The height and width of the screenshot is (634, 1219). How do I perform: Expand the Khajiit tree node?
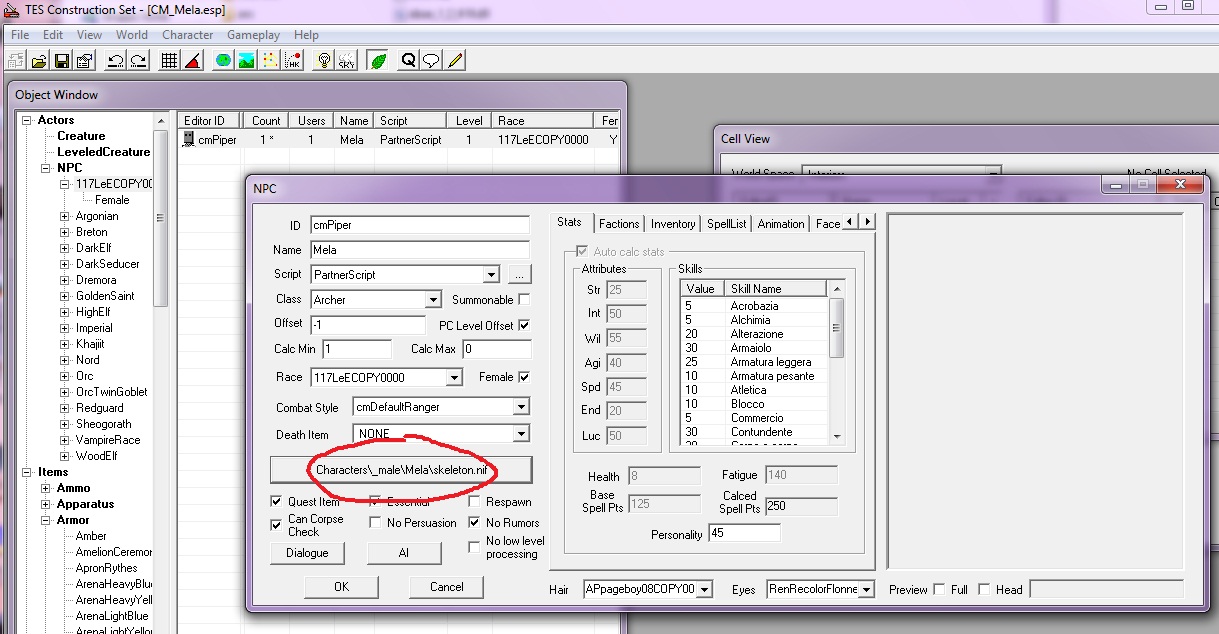tap(65, 344)
